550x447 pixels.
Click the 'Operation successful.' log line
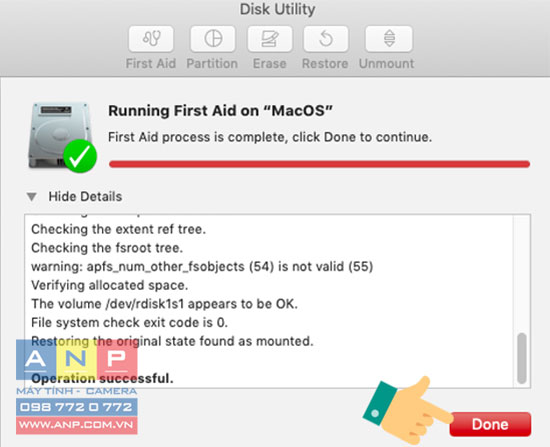click(x=102, y=379)
